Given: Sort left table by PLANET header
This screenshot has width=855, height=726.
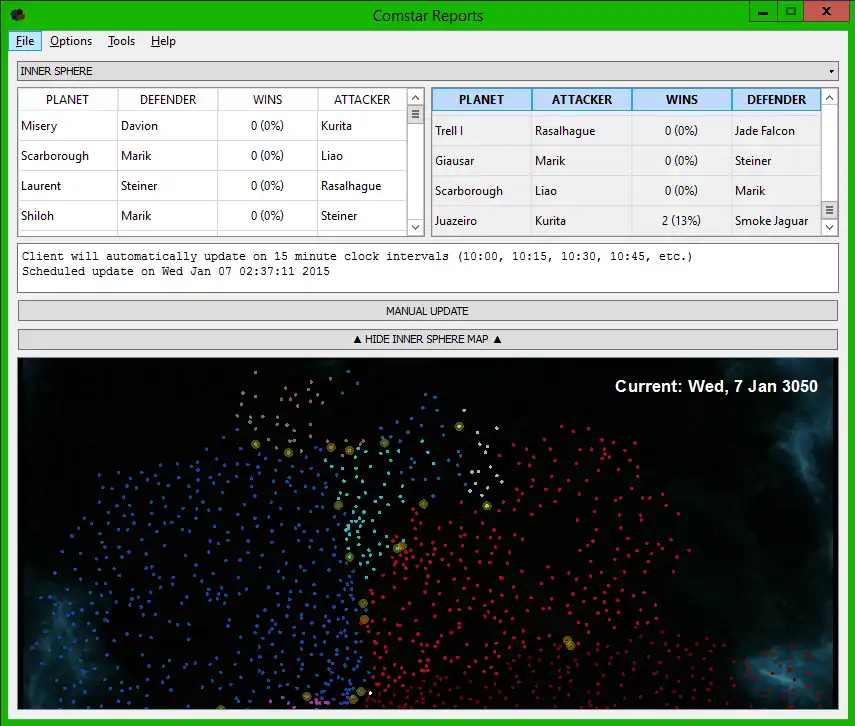Looking at the screenshot, I should pos(68,100).
